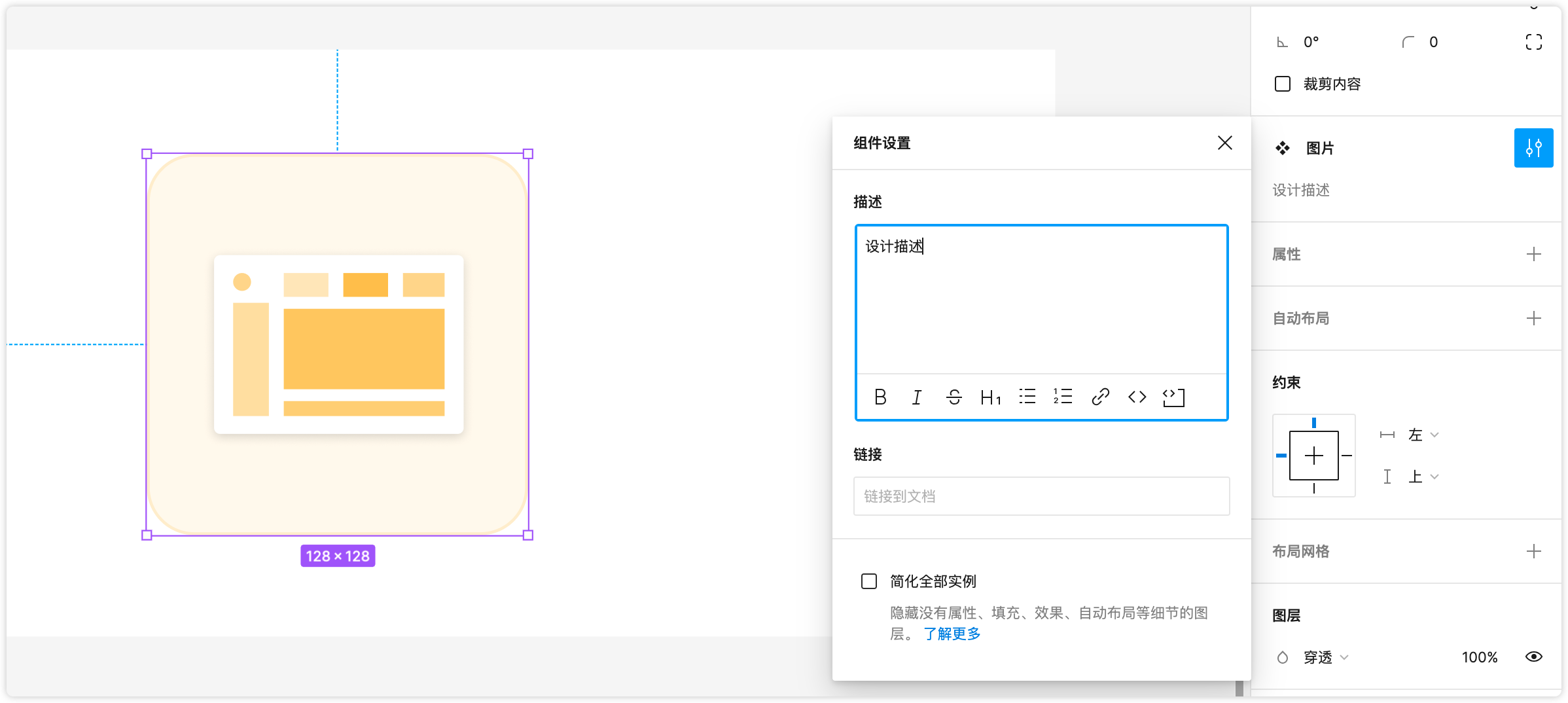
Task: Toggle strikethrough in description editor
Action: click(x=953, y=397)
